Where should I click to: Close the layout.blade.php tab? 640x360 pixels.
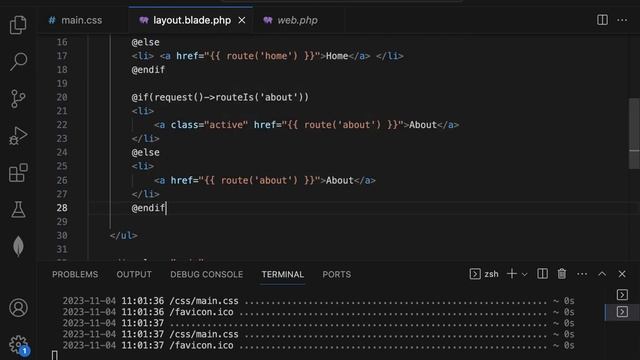click(242, 20)
